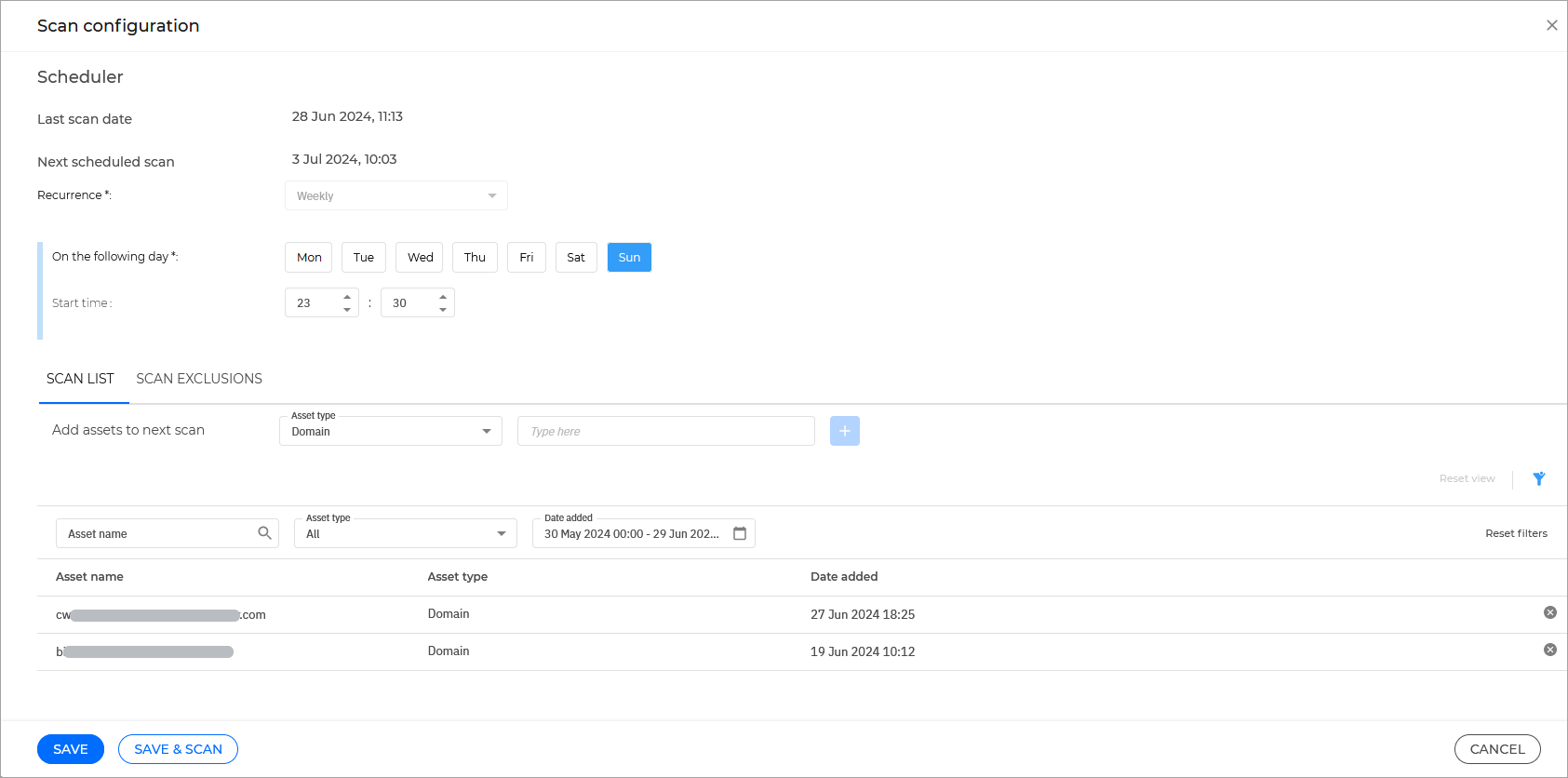Decrease the start time minutes value

pos(443,309)
